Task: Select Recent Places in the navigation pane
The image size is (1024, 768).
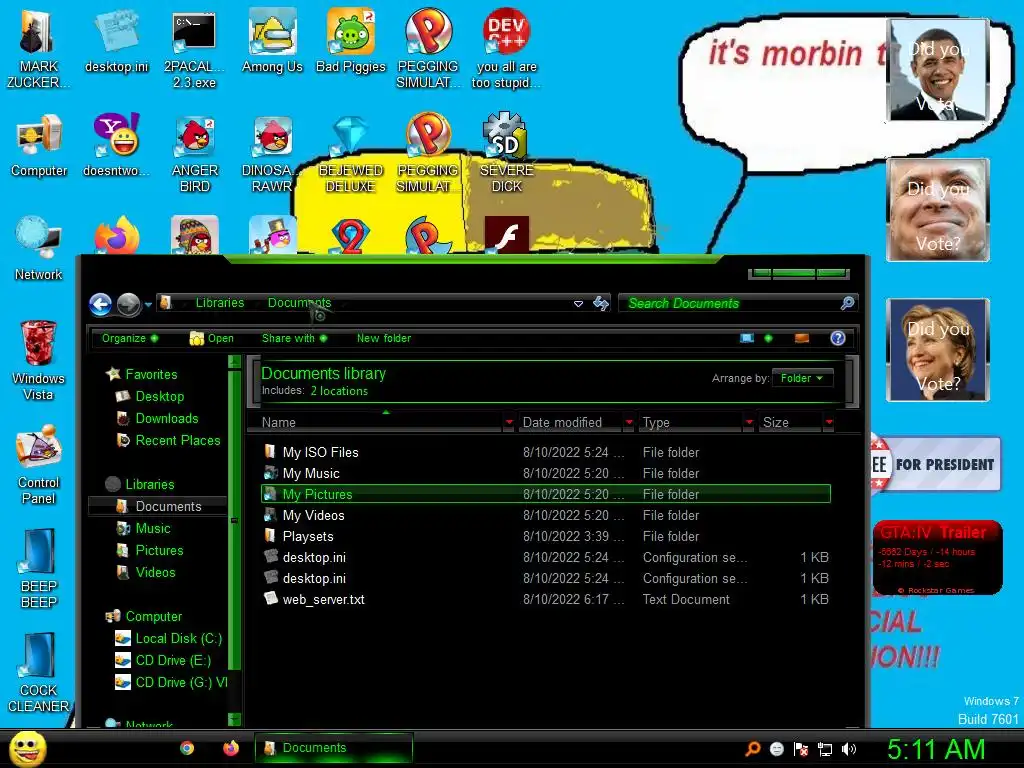Action: [x=168, y=440]
